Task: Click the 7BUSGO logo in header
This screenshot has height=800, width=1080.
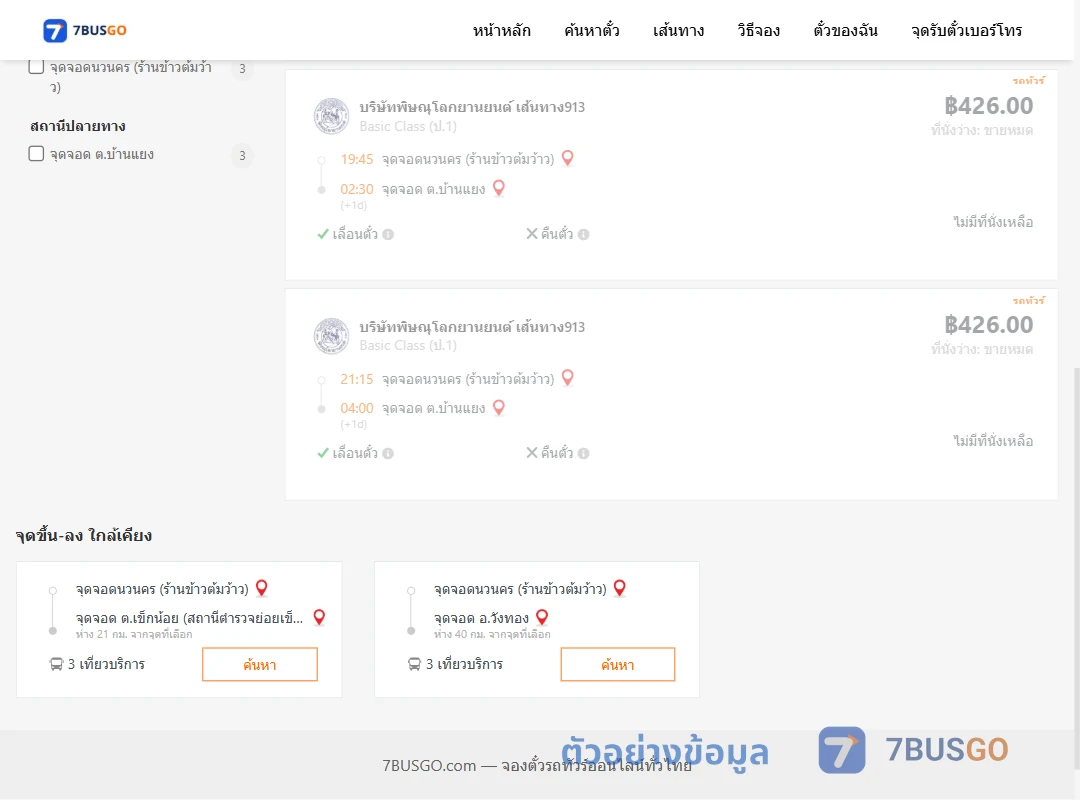Action: tap(85, 30)
